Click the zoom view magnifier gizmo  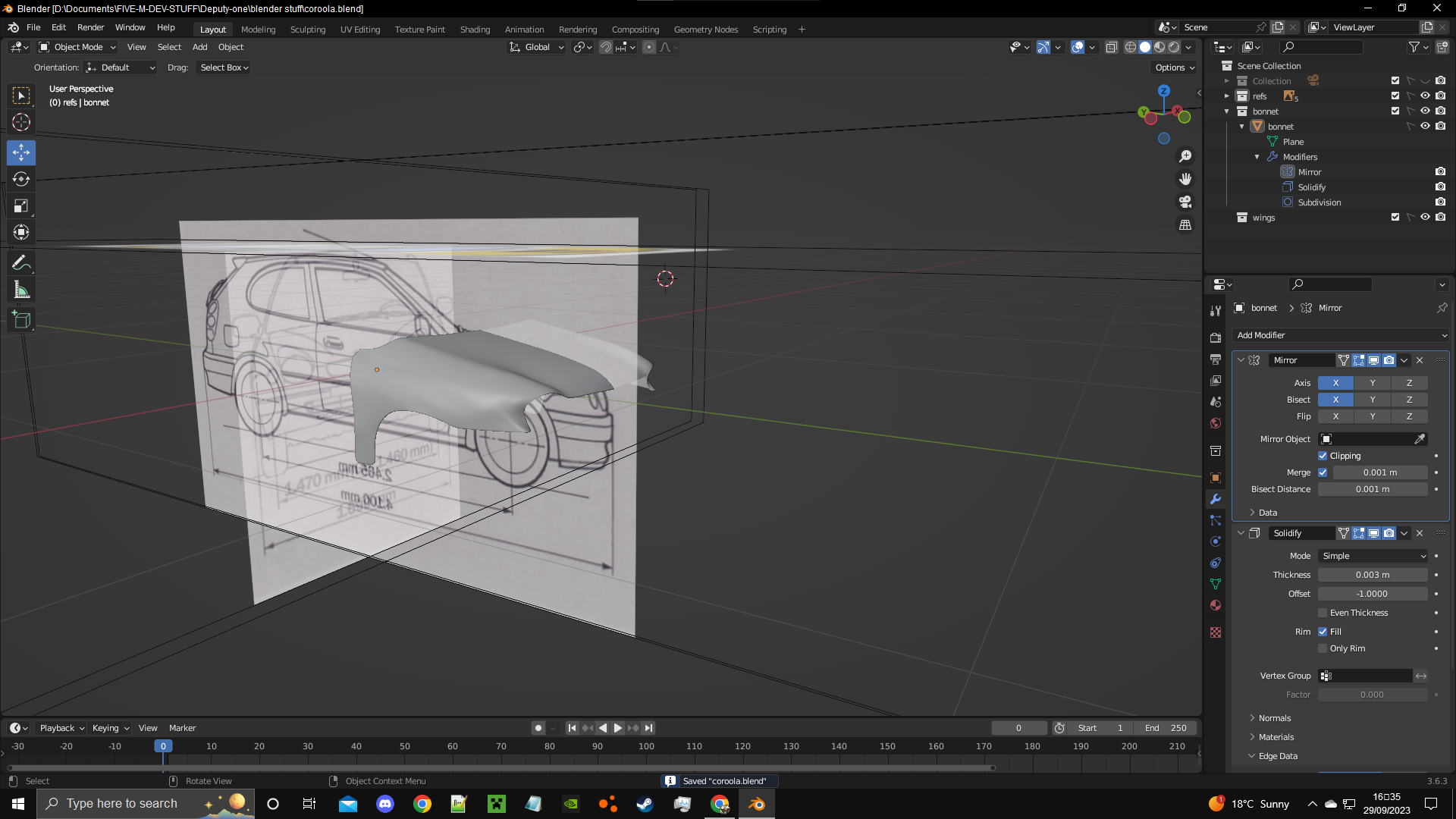coord(1185,156)
